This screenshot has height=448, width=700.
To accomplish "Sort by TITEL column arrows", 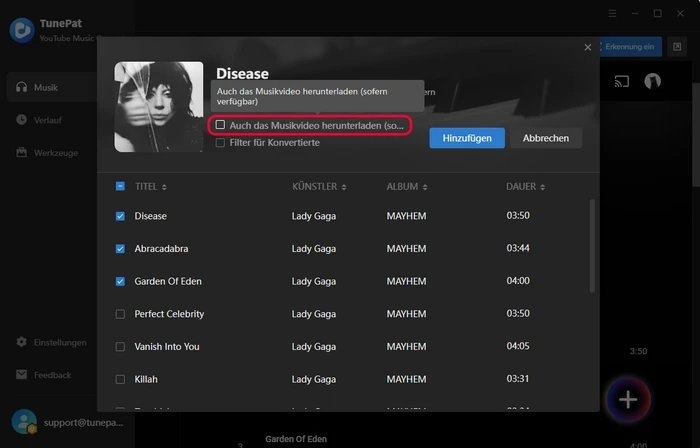I will pyautogui.click(x=164, y=187).
